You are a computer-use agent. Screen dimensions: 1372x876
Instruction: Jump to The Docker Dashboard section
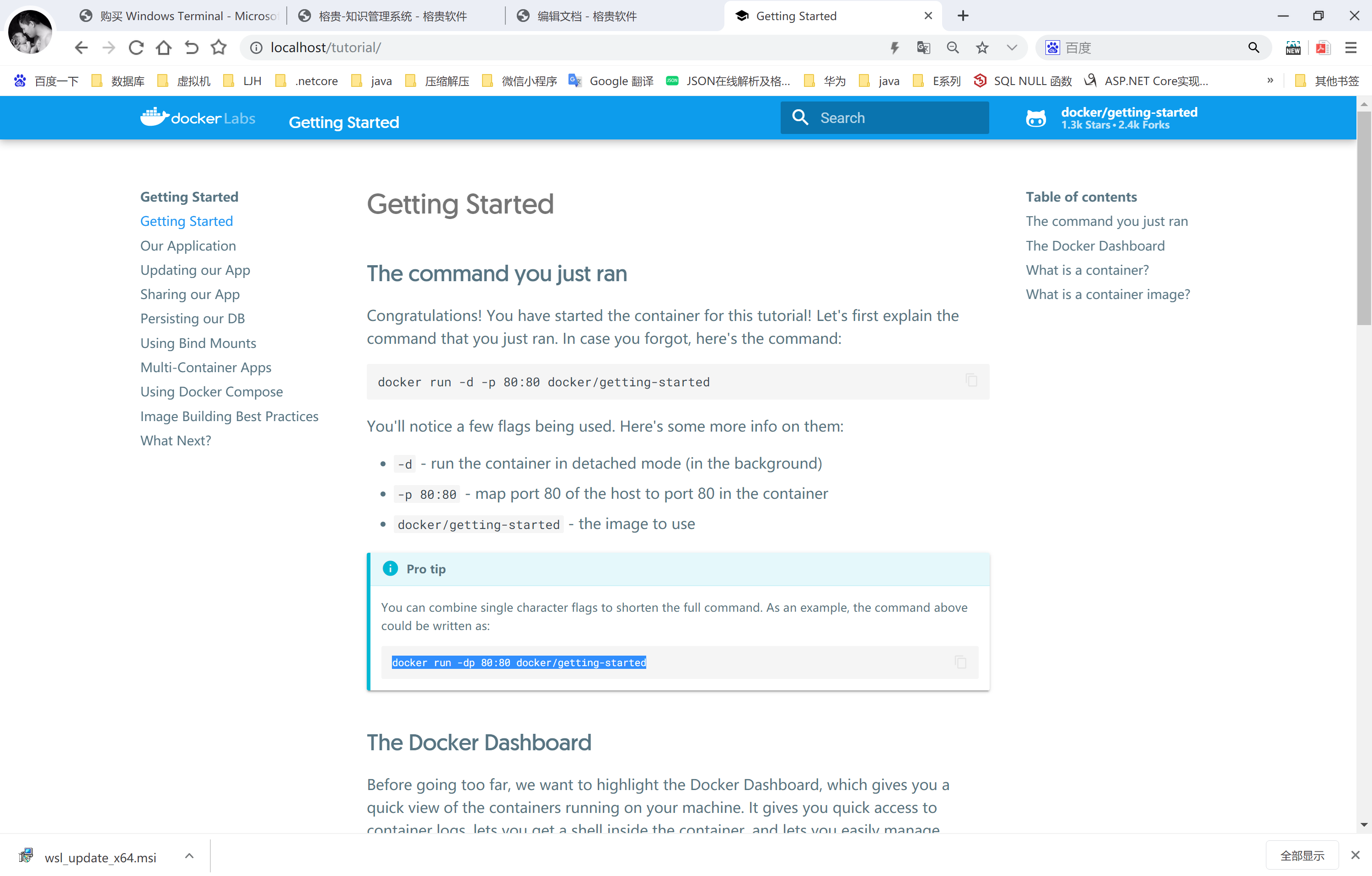(1095, 246)
